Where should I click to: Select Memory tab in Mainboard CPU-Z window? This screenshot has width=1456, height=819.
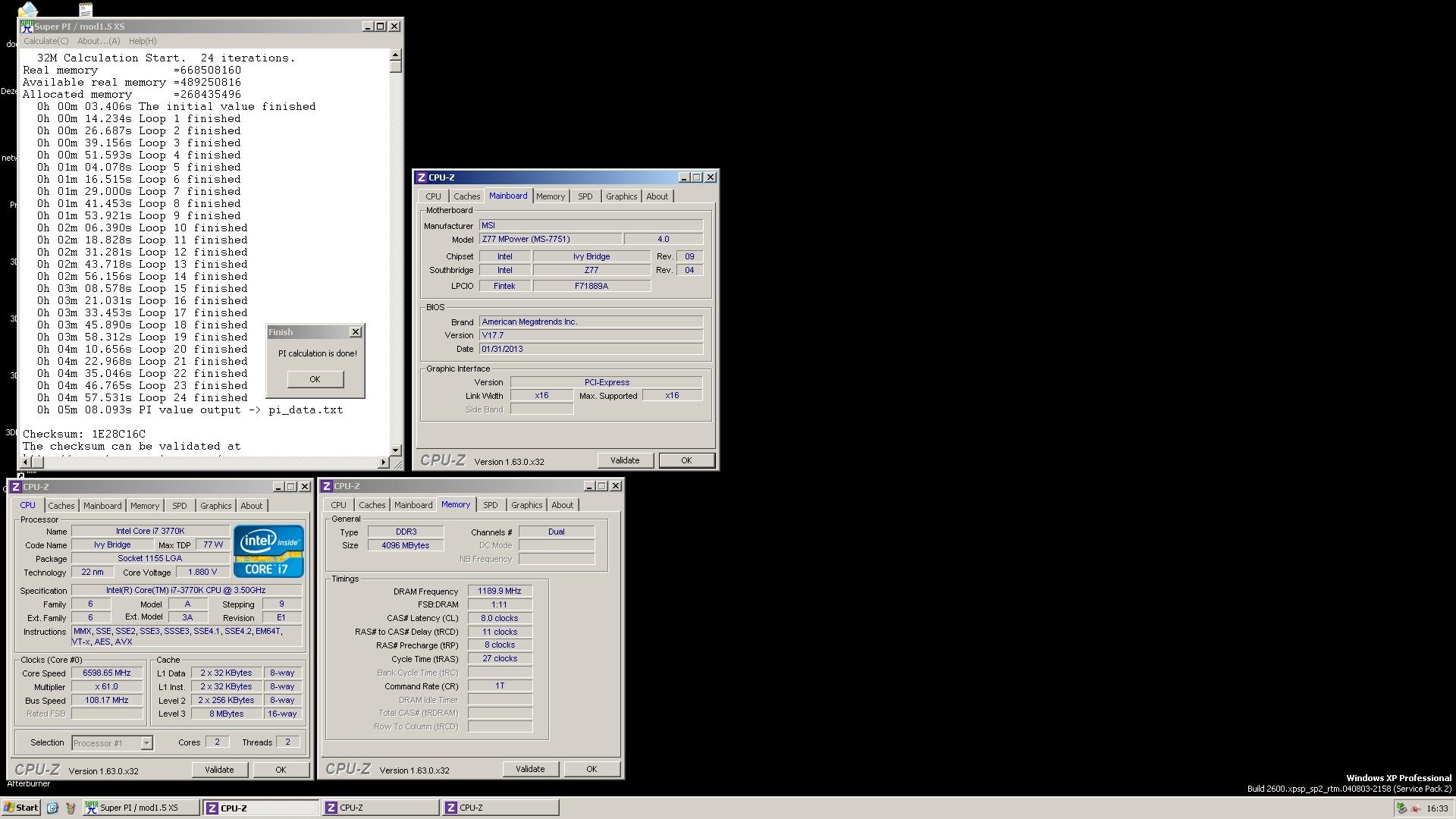pyautogui.click(x=550, y=196)
